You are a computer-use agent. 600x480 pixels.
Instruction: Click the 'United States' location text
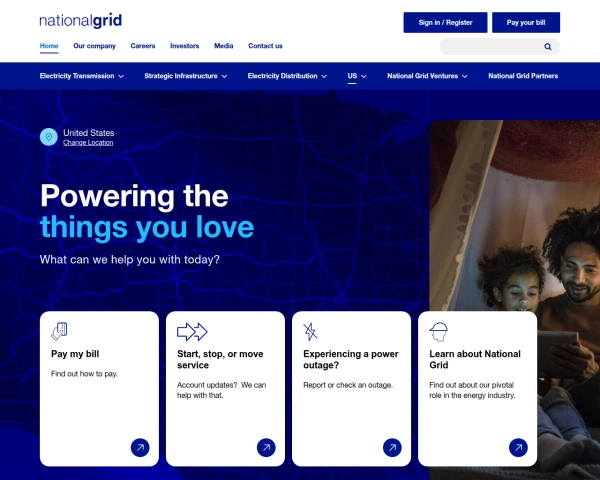click(x=89, y=133)
